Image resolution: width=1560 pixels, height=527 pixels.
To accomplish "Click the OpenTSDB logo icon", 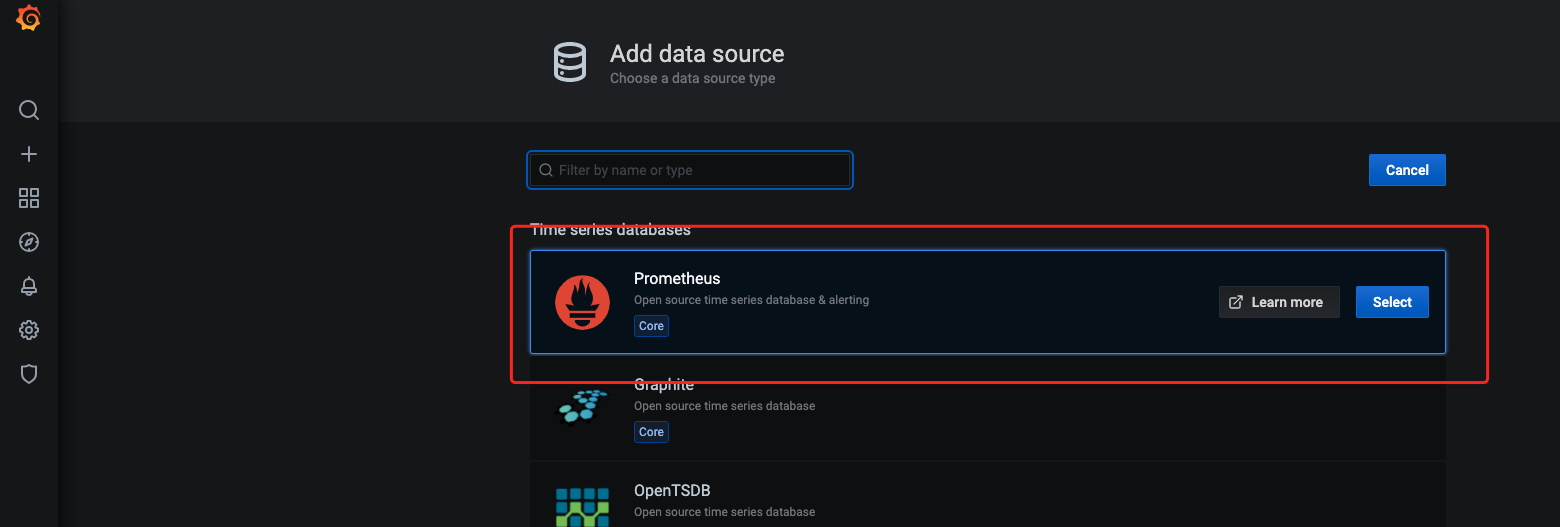I will tap(582, 507).
